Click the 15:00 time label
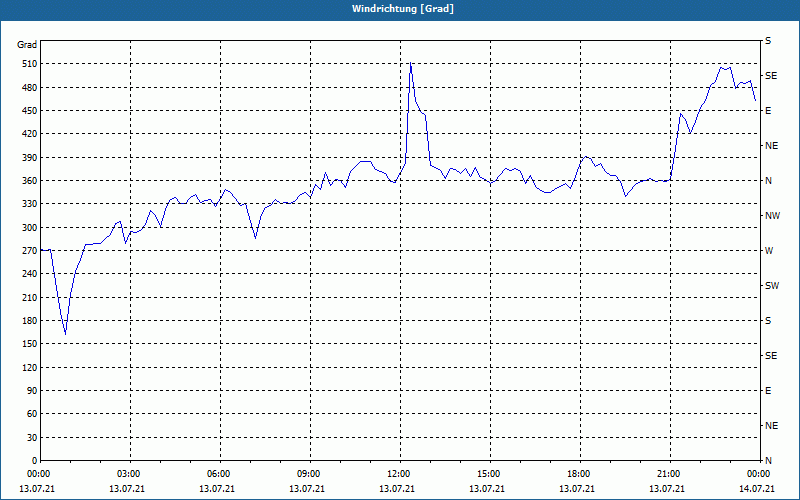 [487, 474]
